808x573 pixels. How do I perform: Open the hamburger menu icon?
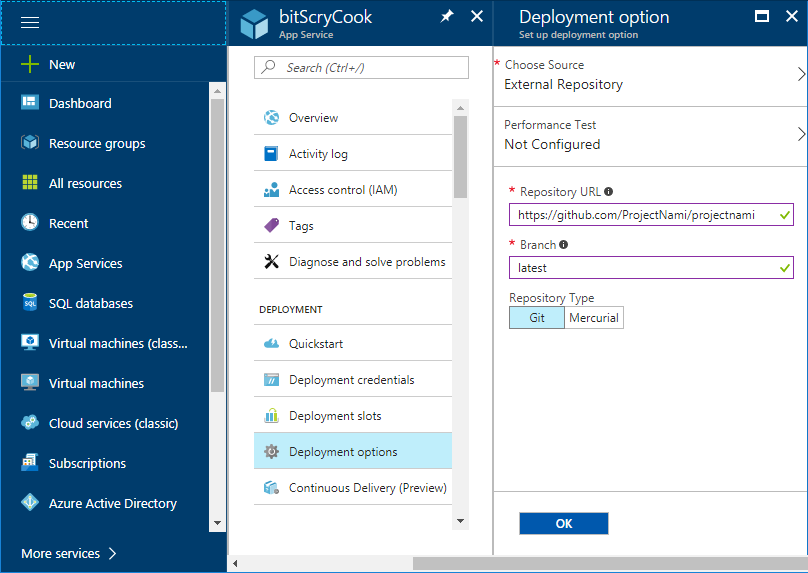[x=30, y=23]
